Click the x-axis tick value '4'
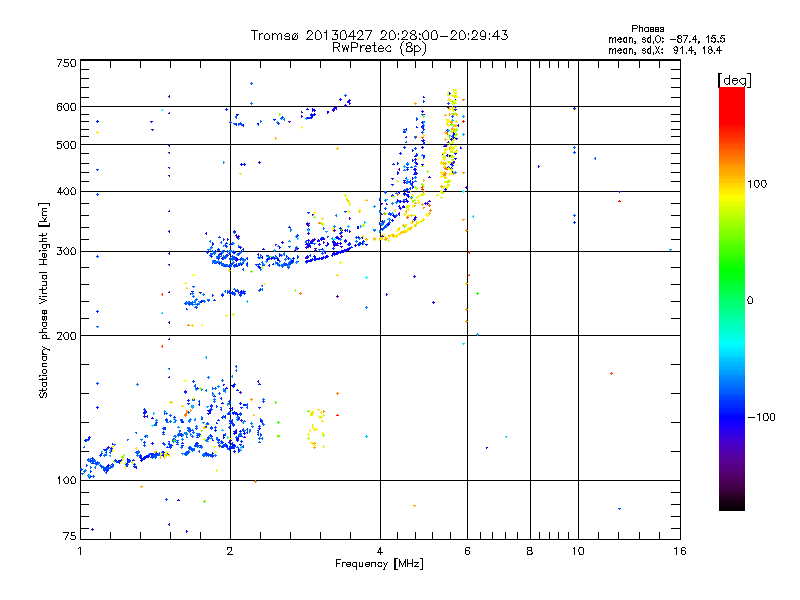Viewport: 800px width, 600px height. point(380,551)
